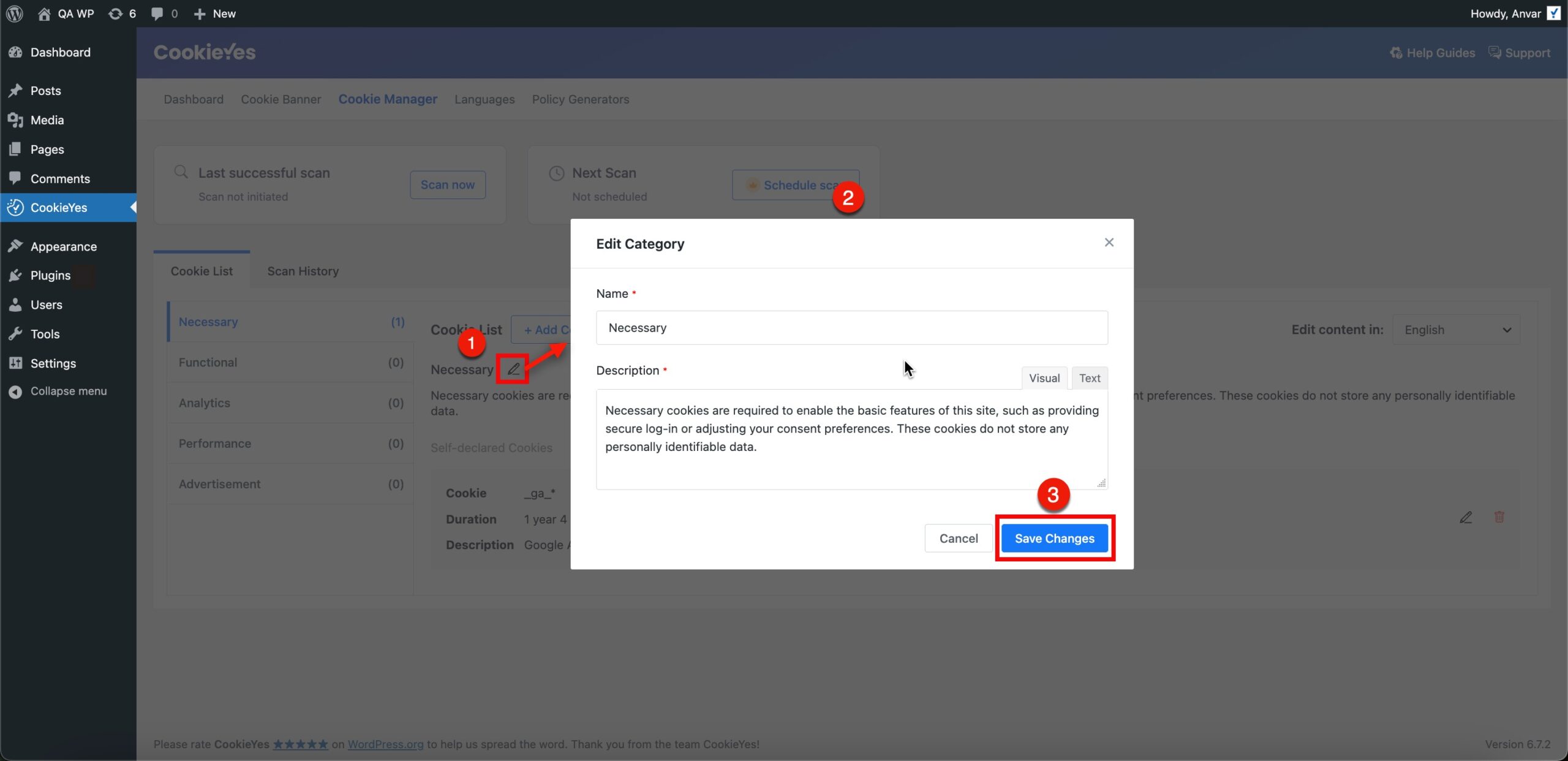Open Plugins in the sidebar

(68, 276)
